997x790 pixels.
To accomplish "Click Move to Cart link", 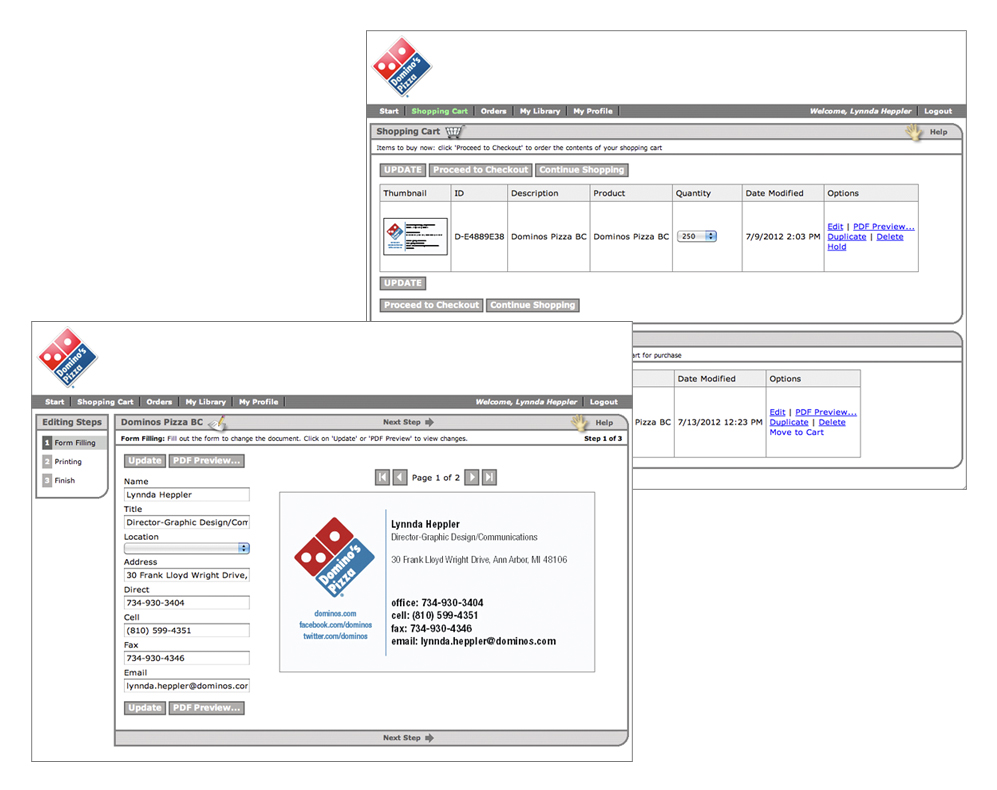I will (797, 433).
